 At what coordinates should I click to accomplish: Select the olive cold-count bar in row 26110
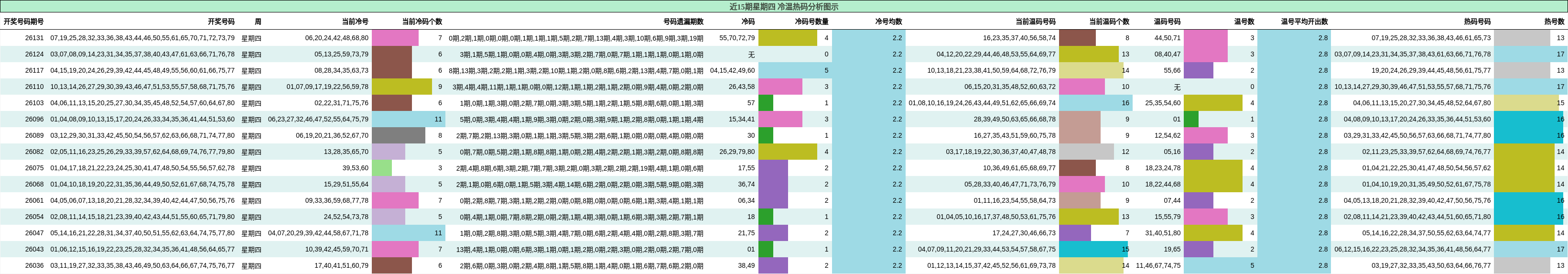tap(402, 87)
